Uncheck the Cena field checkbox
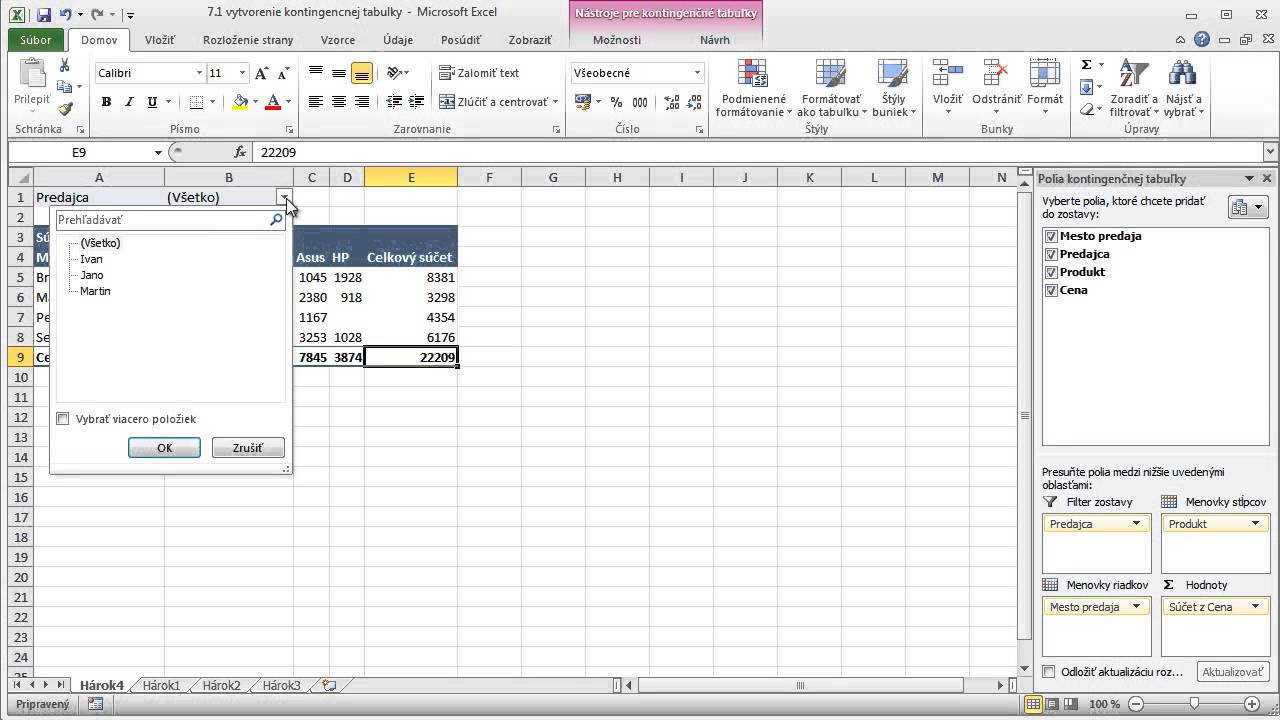Viewport: 1280px width, 720px height. 1051,290
